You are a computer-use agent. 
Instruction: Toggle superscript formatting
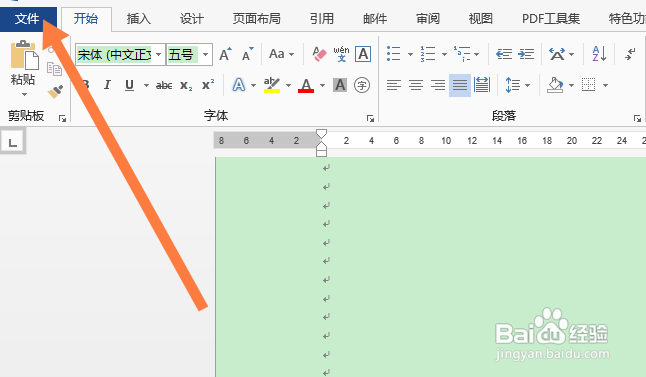coord(208,85)
